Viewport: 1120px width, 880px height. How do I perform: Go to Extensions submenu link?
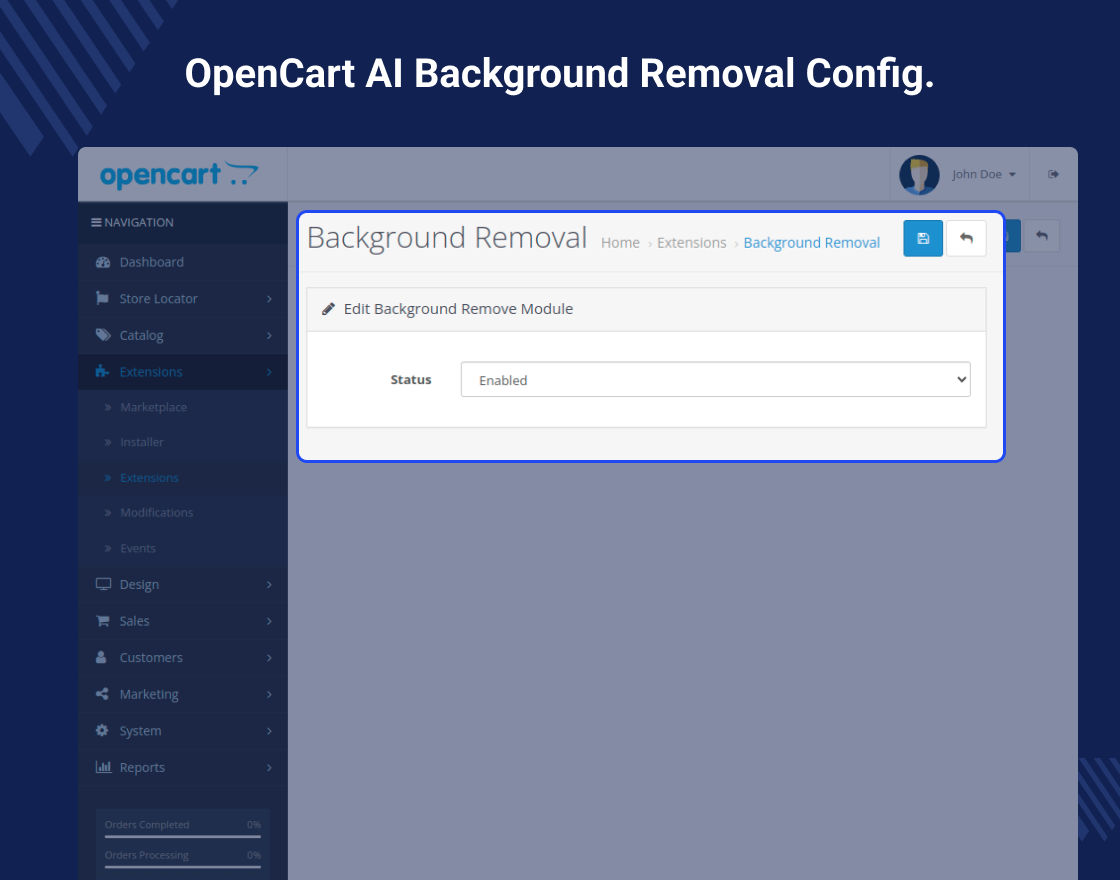[149, 478]
